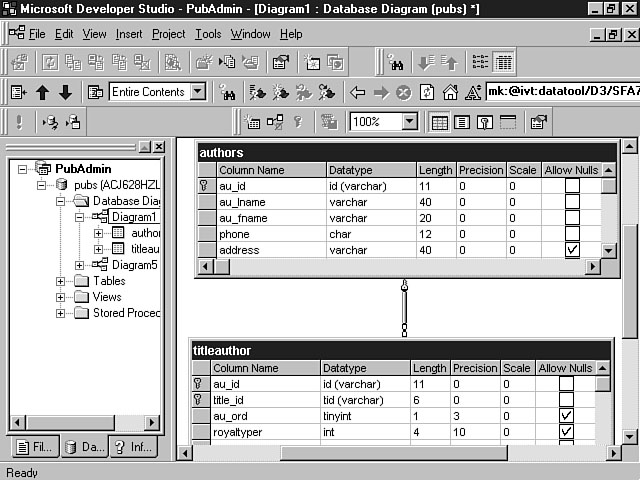Image resolution: width=640 pixels, height=480 pixels.
Task: Click the key-only table view icon
Action: [484, 122]
